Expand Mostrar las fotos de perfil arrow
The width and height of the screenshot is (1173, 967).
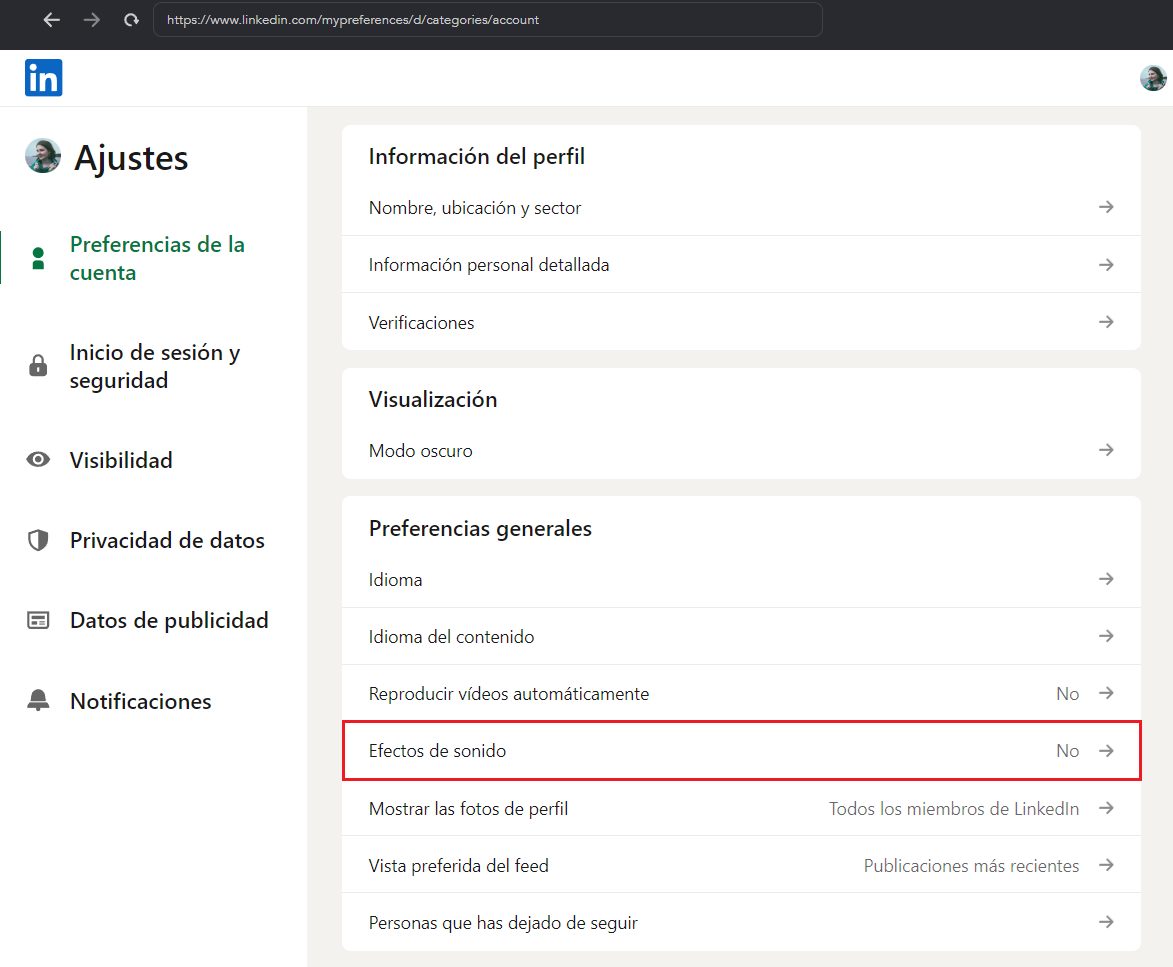tap(1106, 808)
